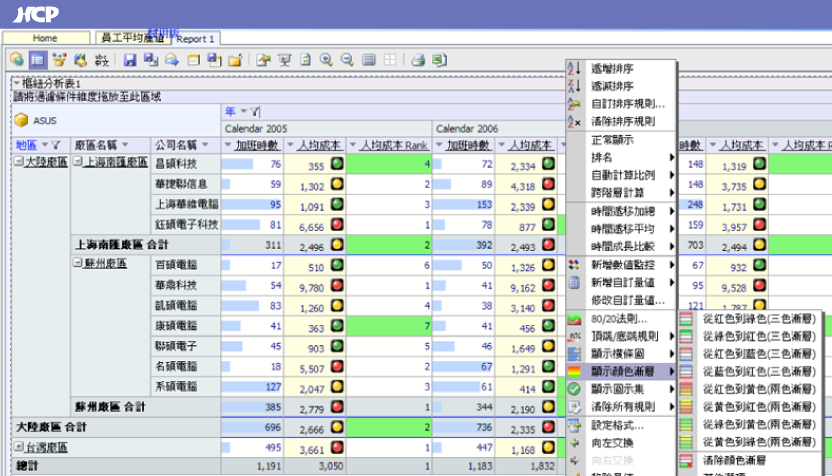Click the 上海南匯廠區 合計 subtotal row label
The height and width of the screenshot is (476, 832).
coord(122,245)
